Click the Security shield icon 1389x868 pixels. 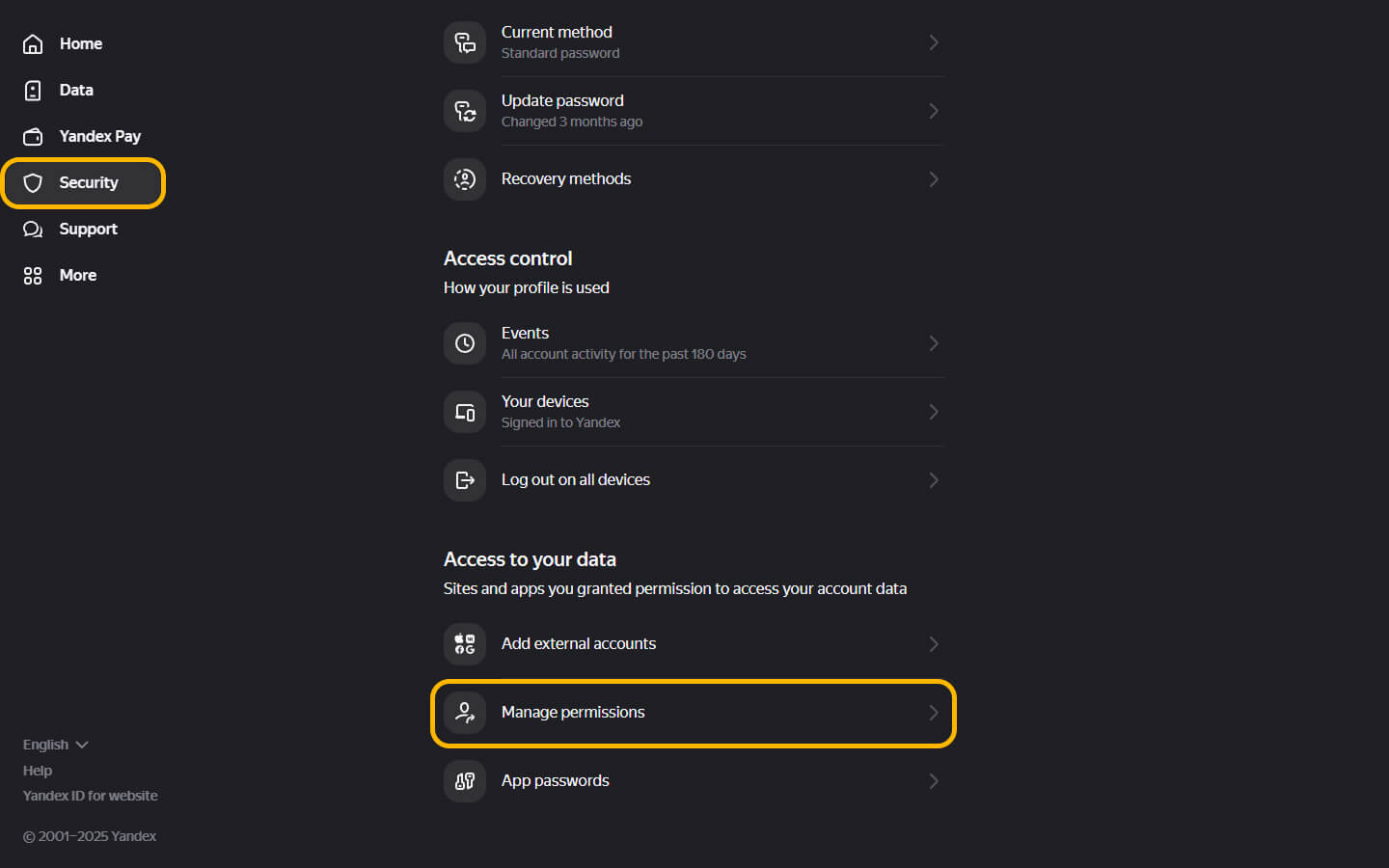(x=33, y=182)
